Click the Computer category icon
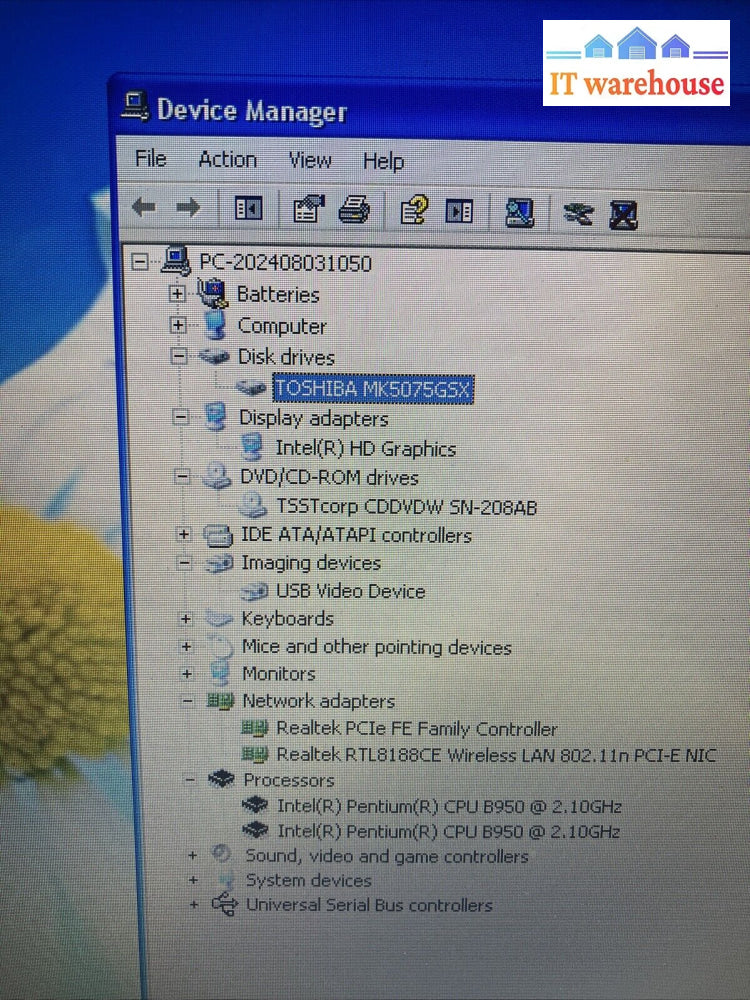Screen dimensions: 750x1000 point(216,325)
